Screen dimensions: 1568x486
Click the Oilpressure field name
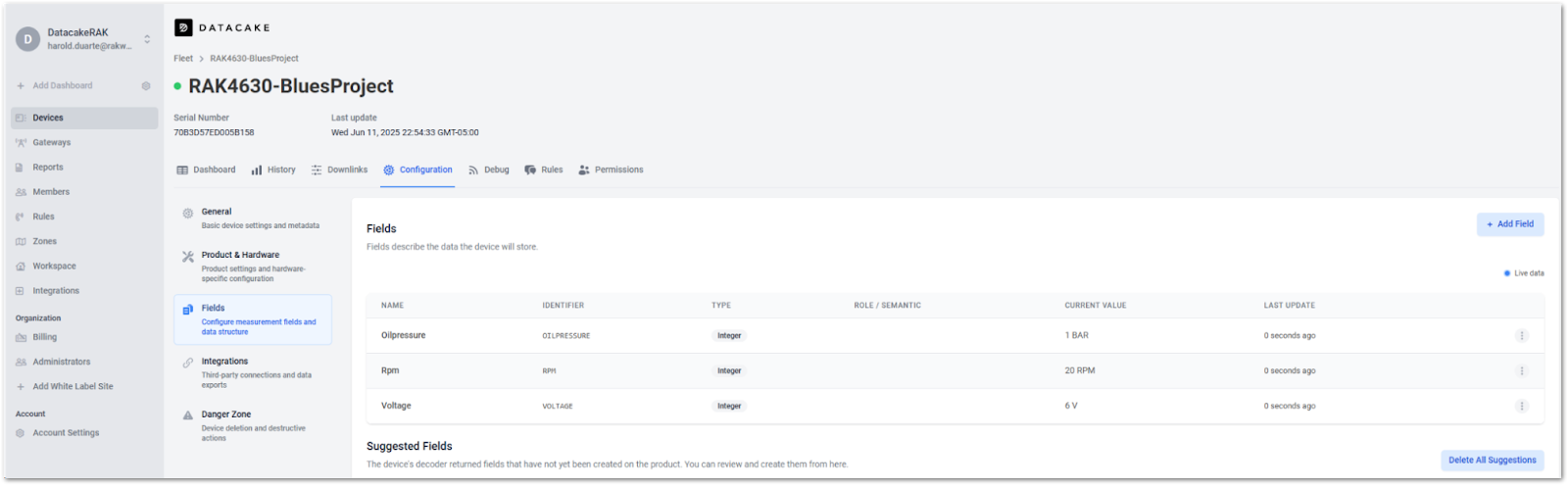(404, 336)
